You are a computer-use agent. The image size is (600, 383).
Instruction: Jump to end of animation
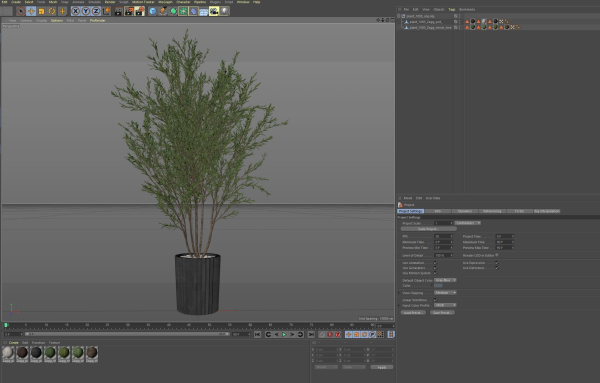[x=311, y=335]
